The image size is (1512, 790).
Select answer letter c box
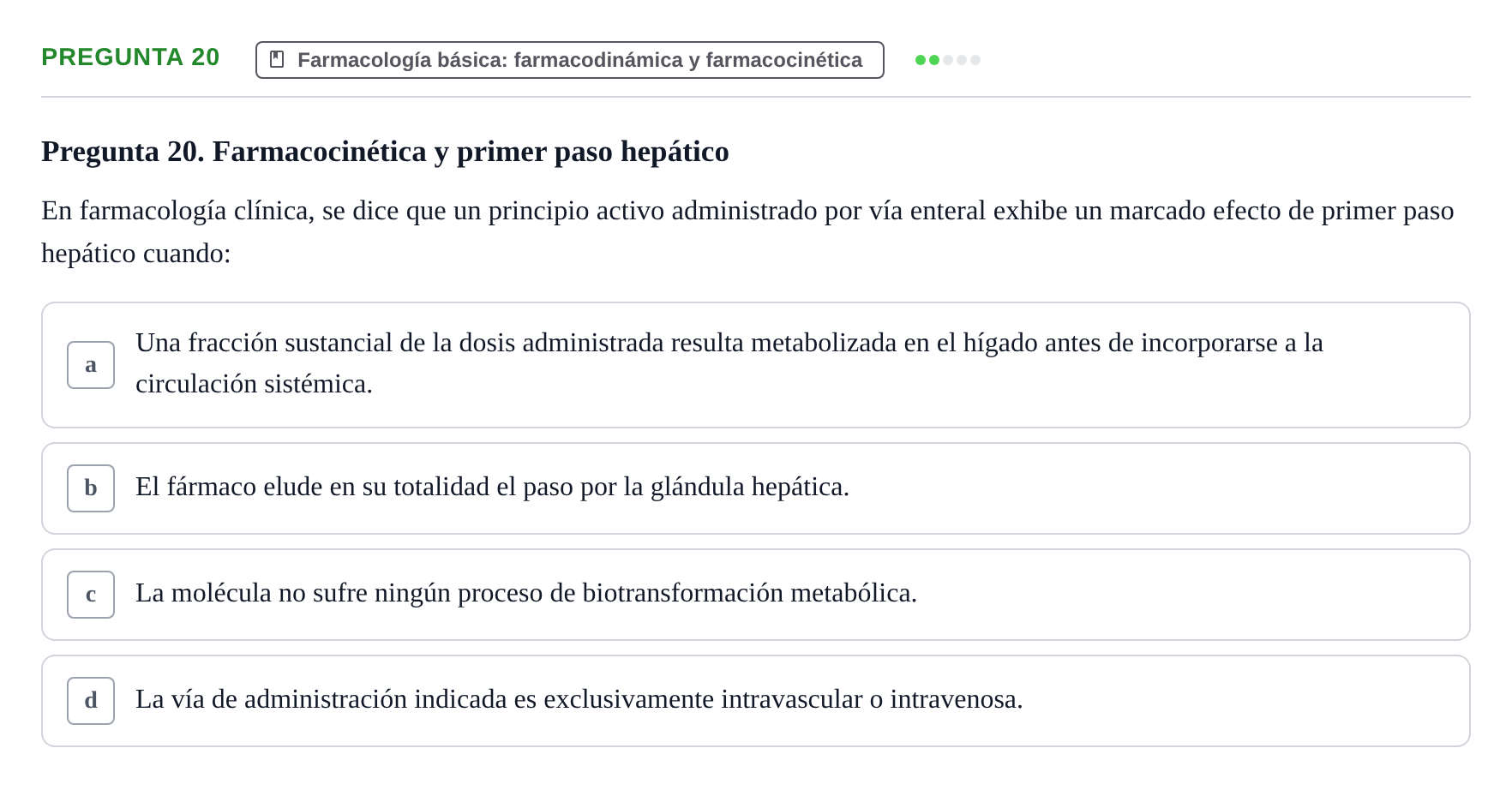click(x=91, y=595)
